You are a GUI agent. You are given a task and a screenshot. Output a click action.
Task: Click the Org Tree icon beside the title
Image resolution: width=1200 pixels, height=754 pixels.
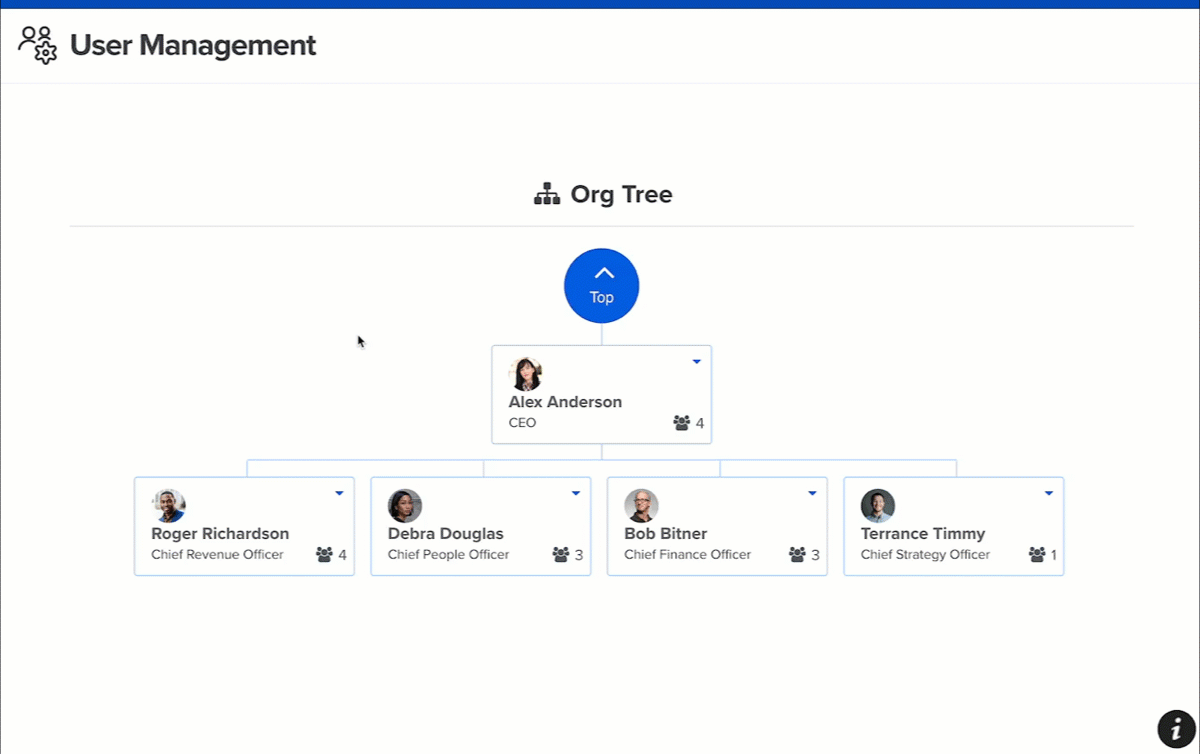pyautogui.click(x=547, y=193)
